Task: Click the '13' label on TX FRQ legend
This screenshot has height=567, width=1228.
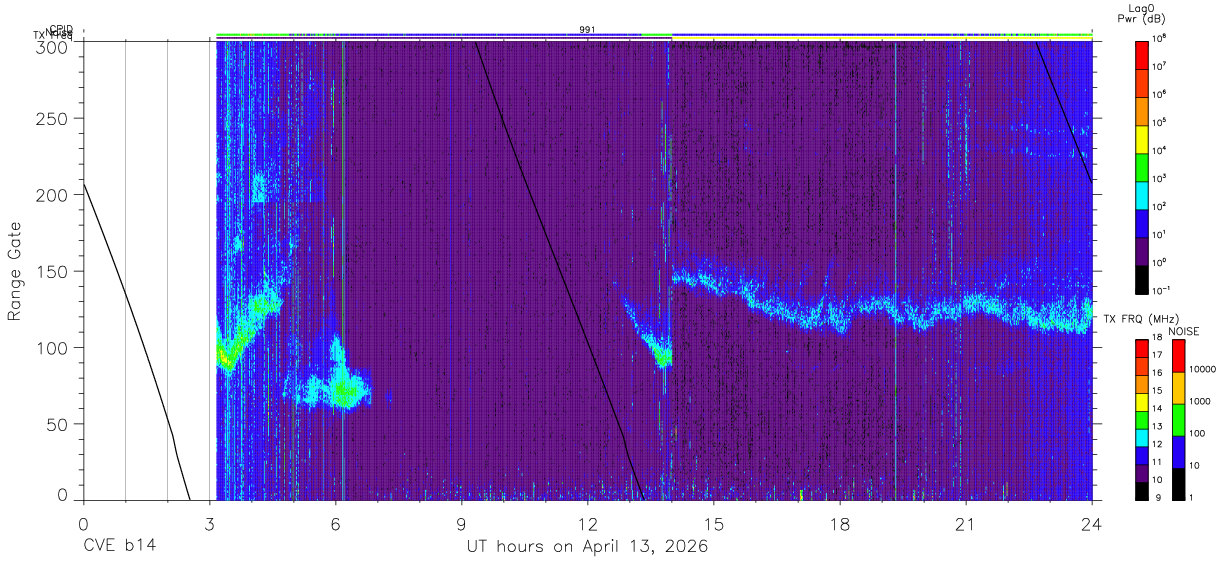Action: 1159,426
